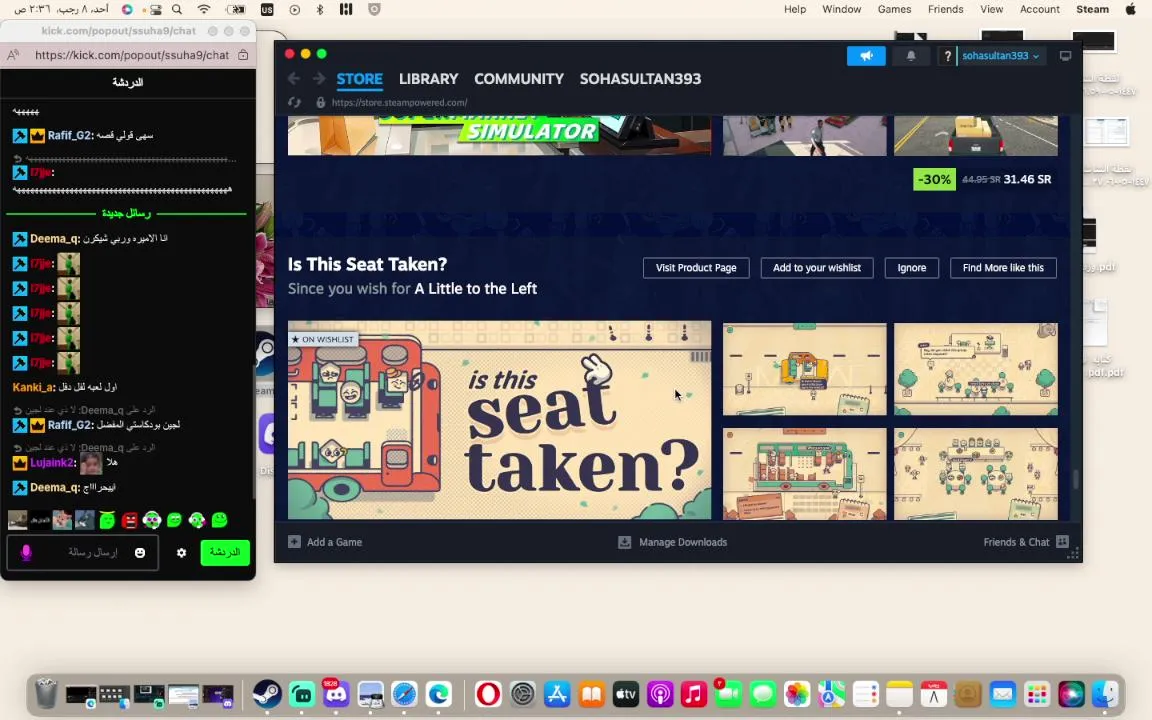1152x720 pixels.
Task: Click Visit Product Page button
Action: 696,268
